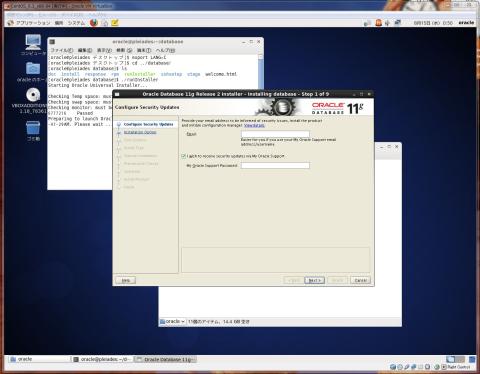Open terminal 端末 (Terminal) menu
This screenshot has height=374, width=480.
[144, 50]
